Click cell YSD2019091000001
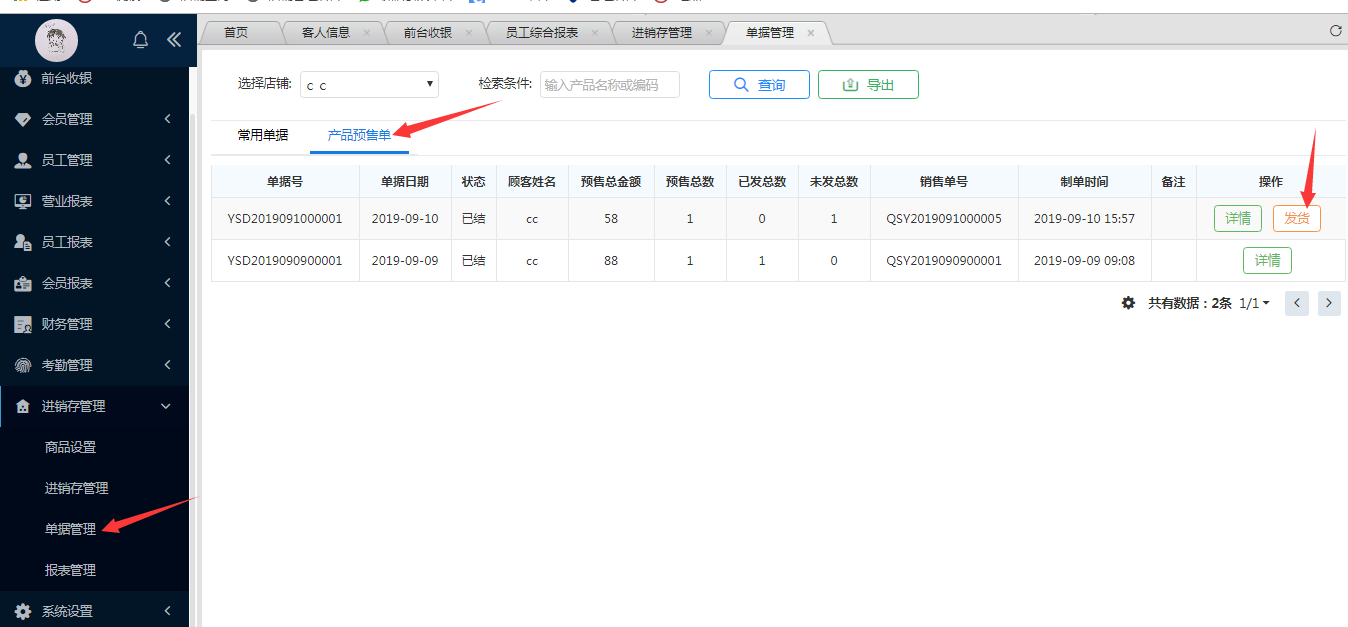 pos(285,218)
